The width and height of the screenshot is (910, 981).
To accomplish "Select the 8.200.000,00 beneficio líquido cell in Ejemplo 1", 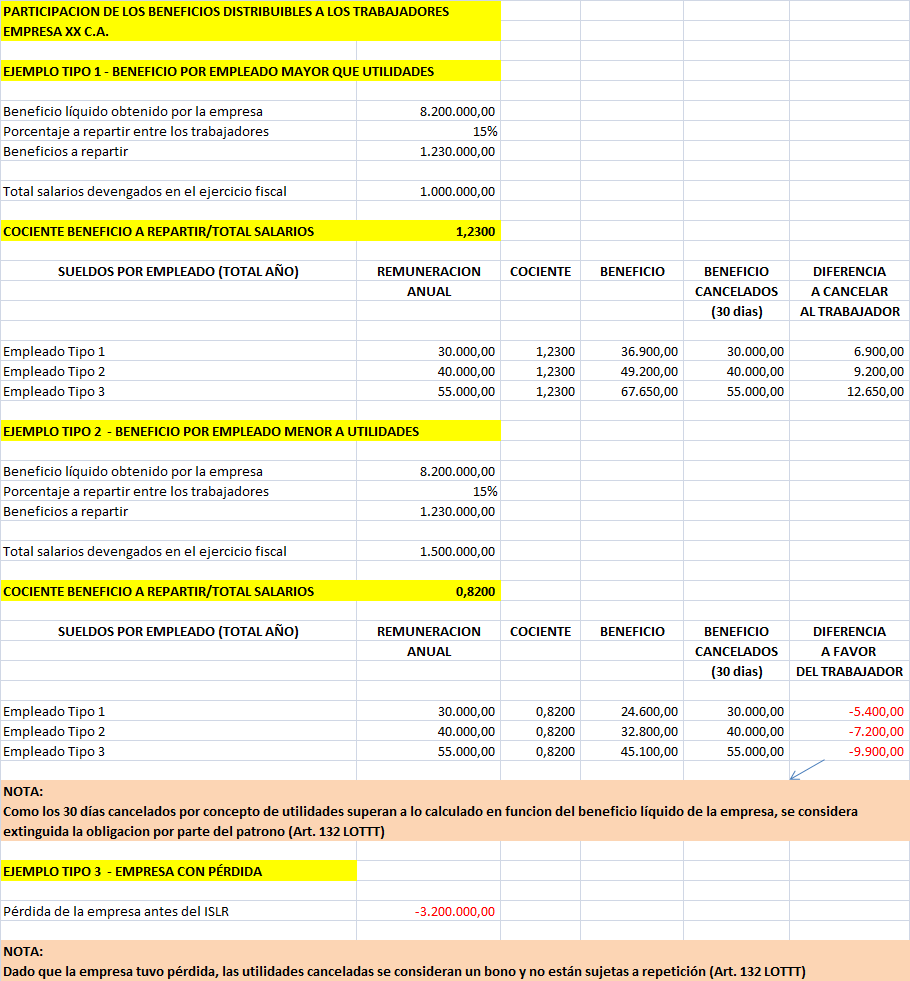I will (428, 111).
